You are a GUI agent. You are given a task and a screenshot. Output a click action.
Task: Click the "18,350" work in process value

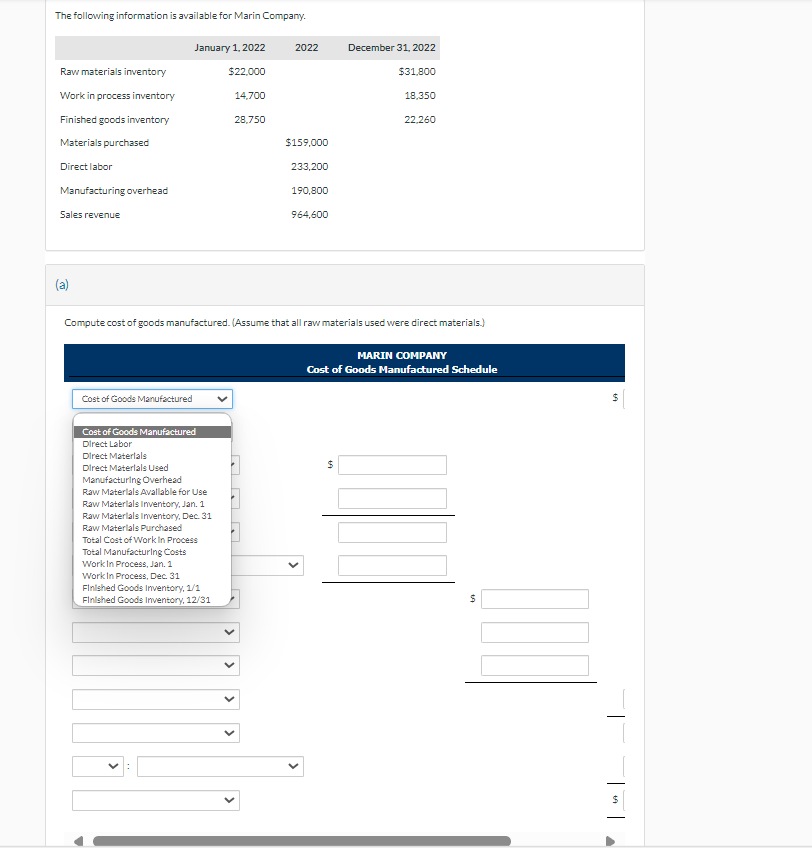click(x=420, y=96)
